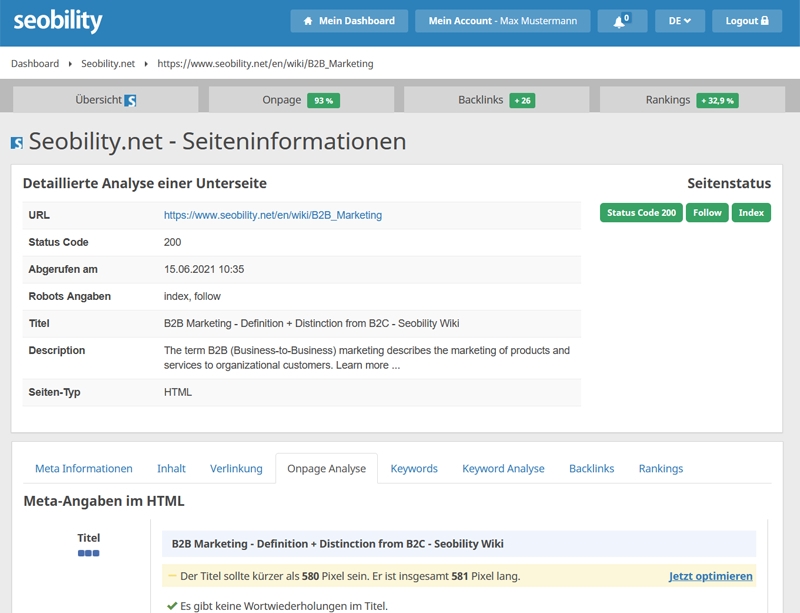Click the Jetzt optimieren link
This screenshot has width=800, height=613.
coord(710,576)
